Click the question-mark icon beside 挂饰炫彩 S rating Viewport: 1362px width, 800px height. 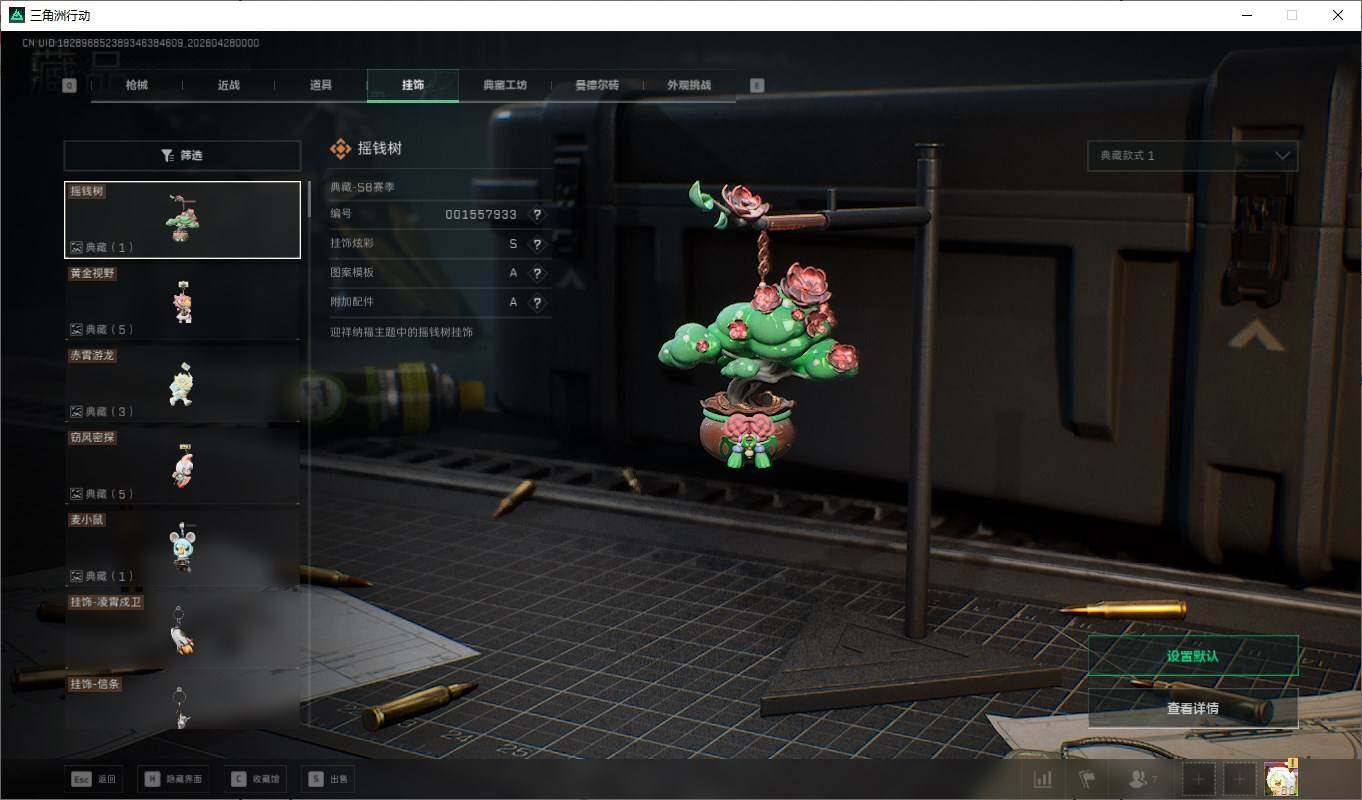tap(536, 243)
